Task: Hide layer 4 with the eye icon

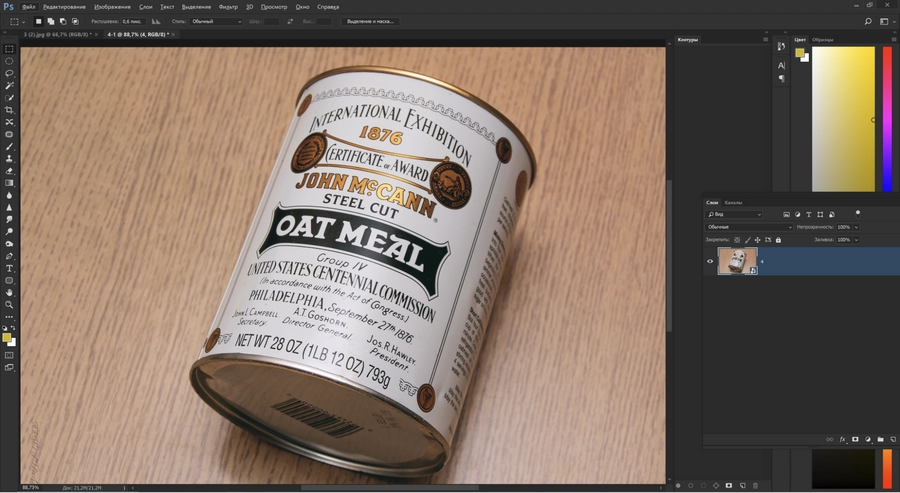Action: tap(710, 261)
